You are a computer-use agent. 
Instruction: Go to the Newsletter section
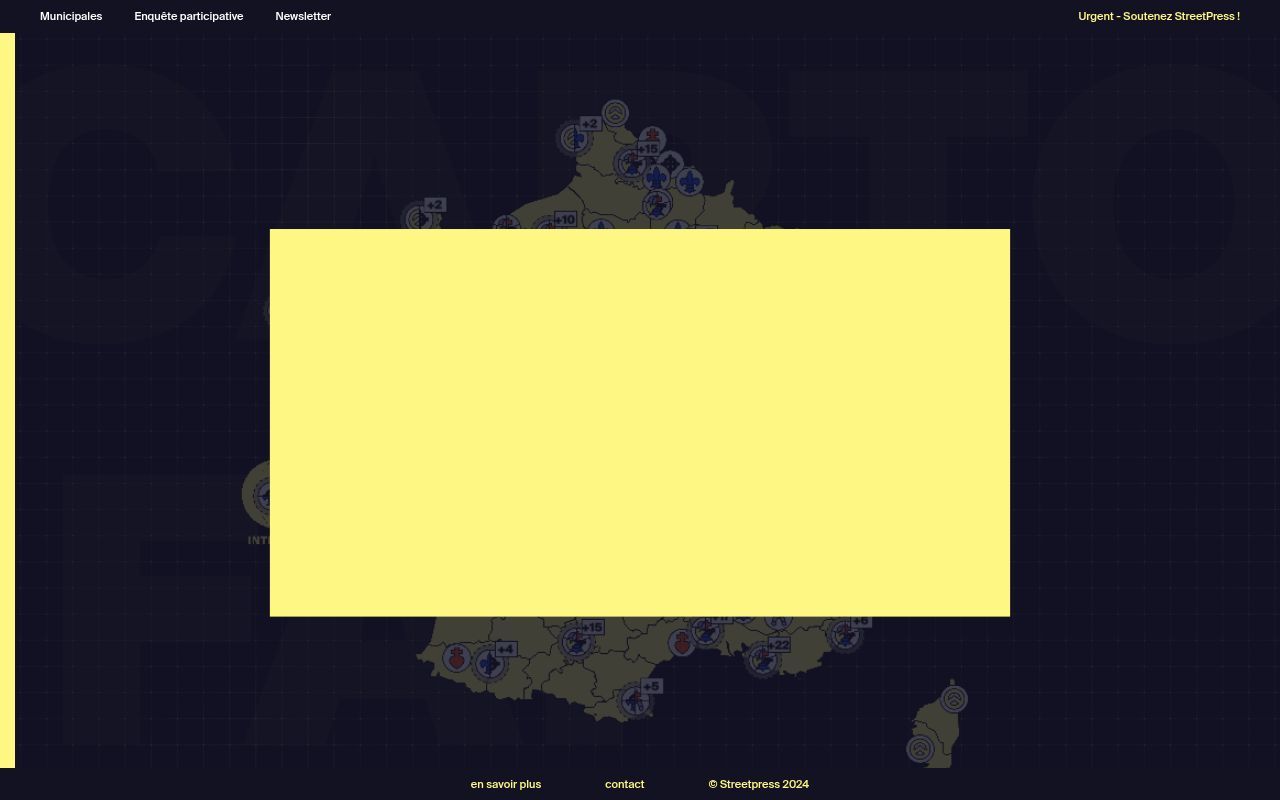[303, 16]
